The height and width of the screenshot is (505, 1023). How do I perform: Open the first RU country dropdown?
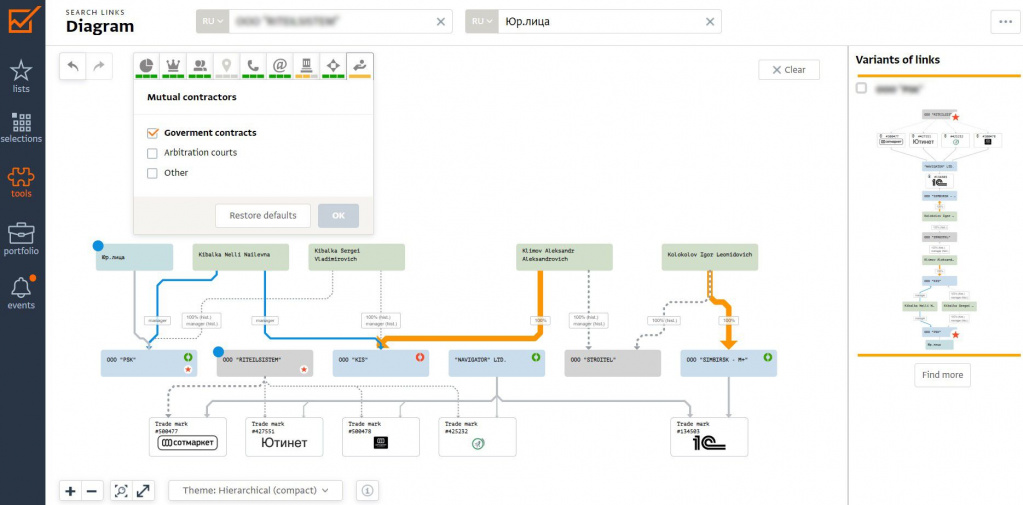click(x=213, y=22)
